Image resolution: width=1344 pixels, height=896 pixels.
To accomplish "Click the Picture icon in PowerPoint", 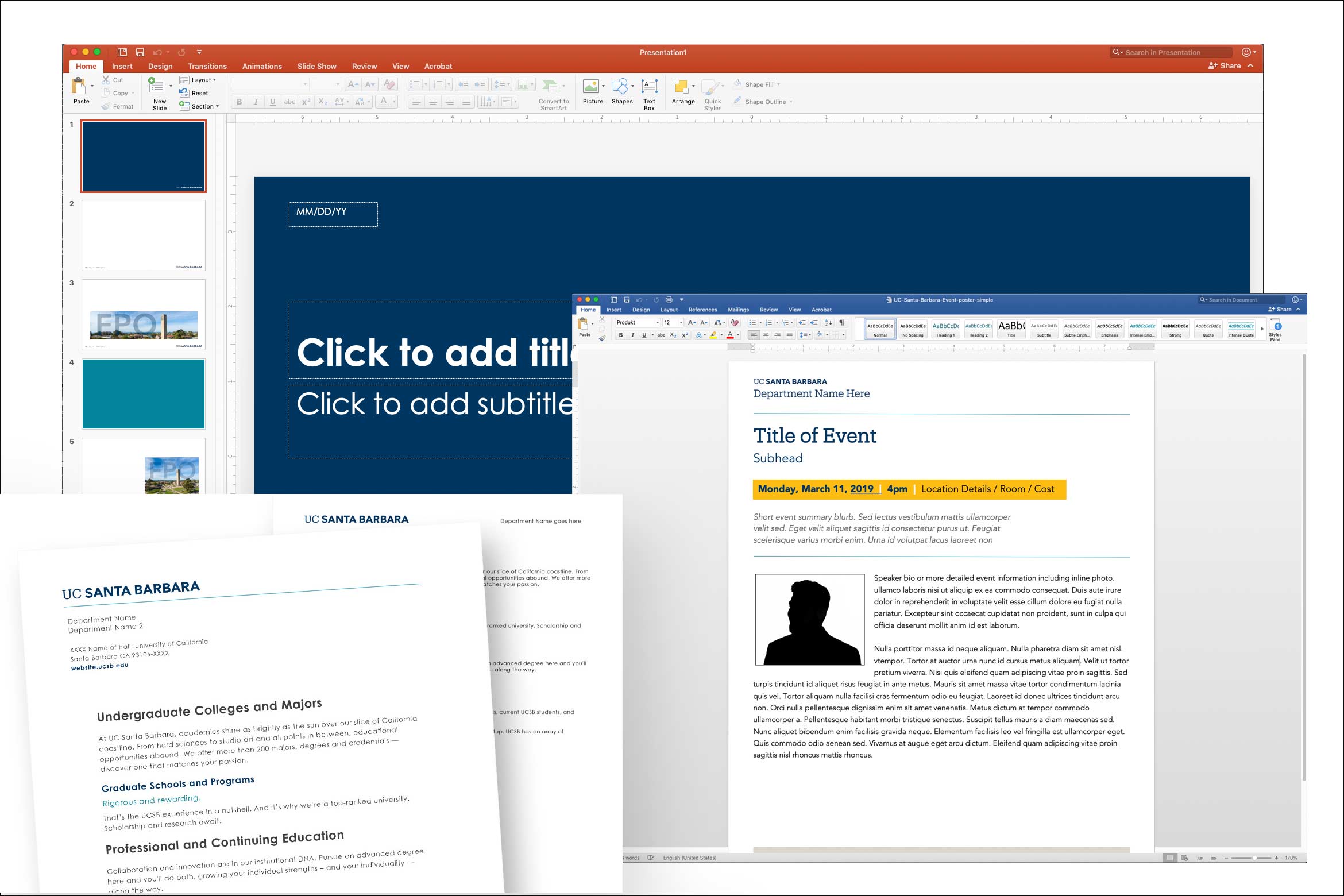I will pyautogui.click(x=590, y=87).
